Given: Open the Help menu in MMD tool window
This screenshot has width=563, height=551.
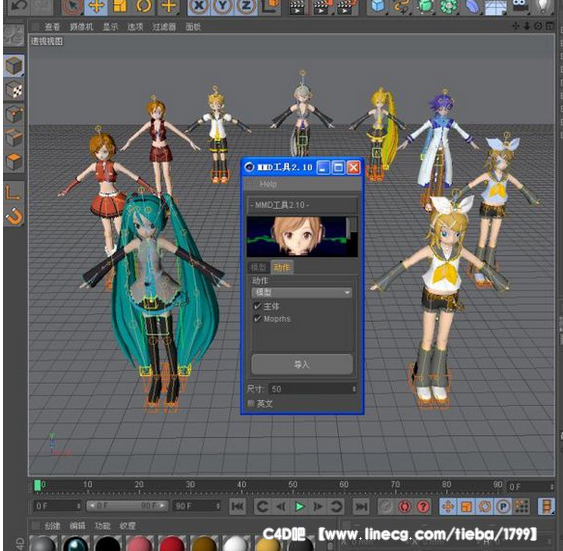Looking at the screenshot, I should pos(268,185).
